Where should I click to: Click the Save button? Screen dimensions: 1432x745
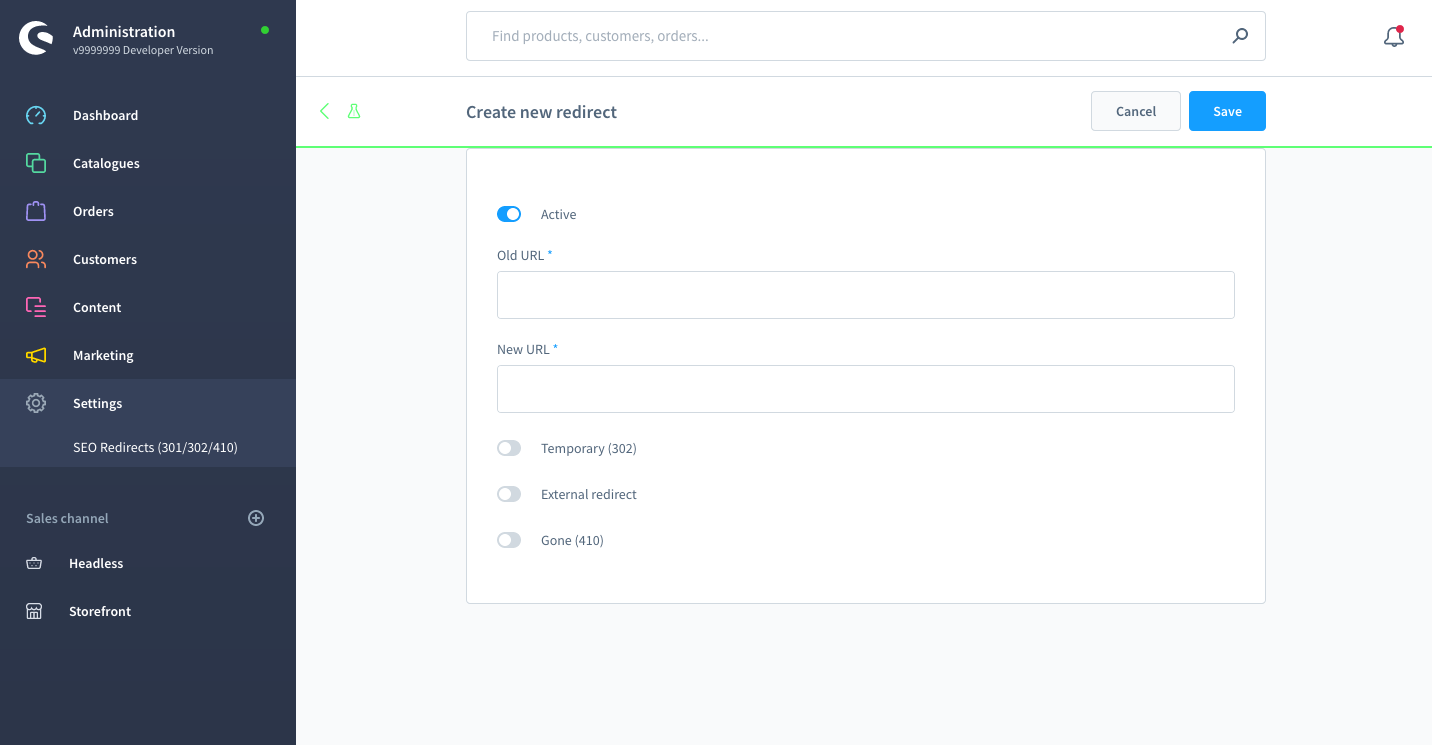1227,111
